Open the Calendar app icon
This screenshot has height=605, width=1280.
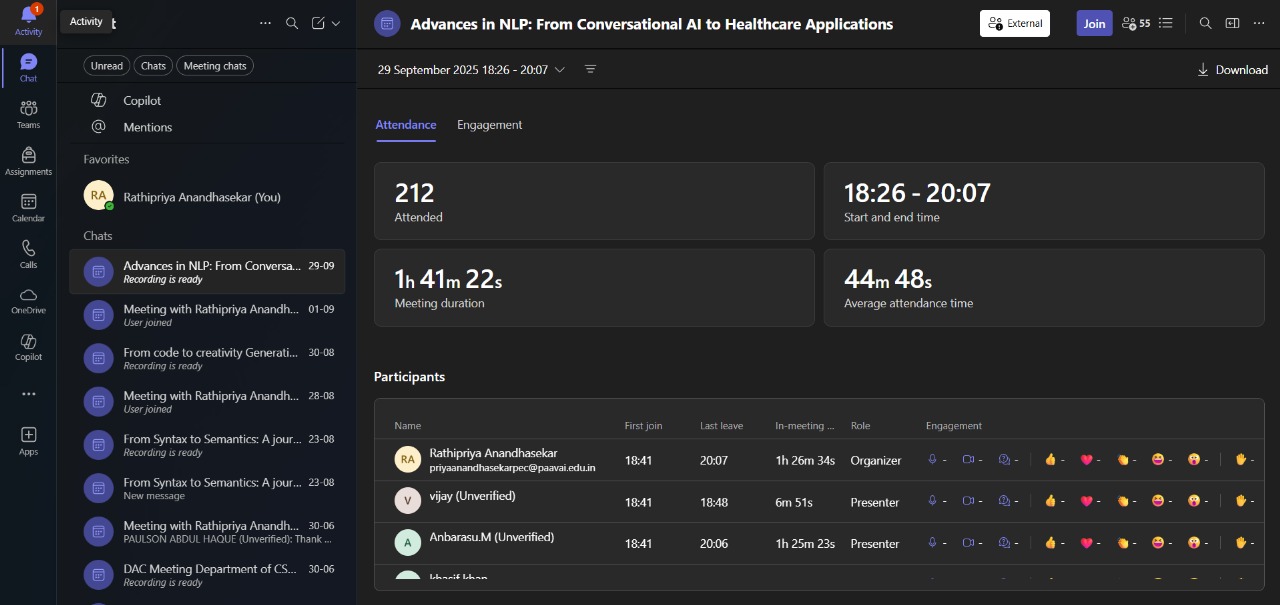coord(28,208)
